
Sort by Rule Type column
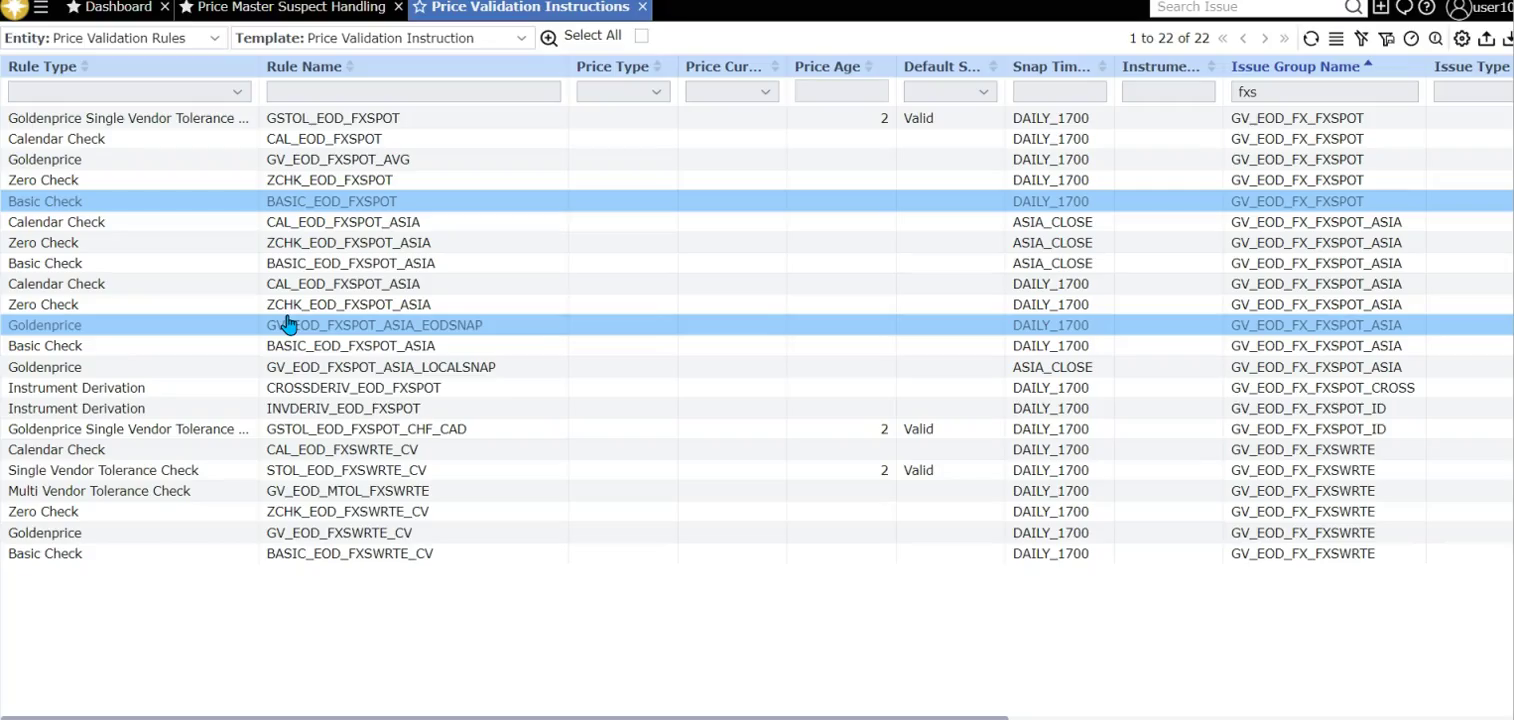pos(42,66)
